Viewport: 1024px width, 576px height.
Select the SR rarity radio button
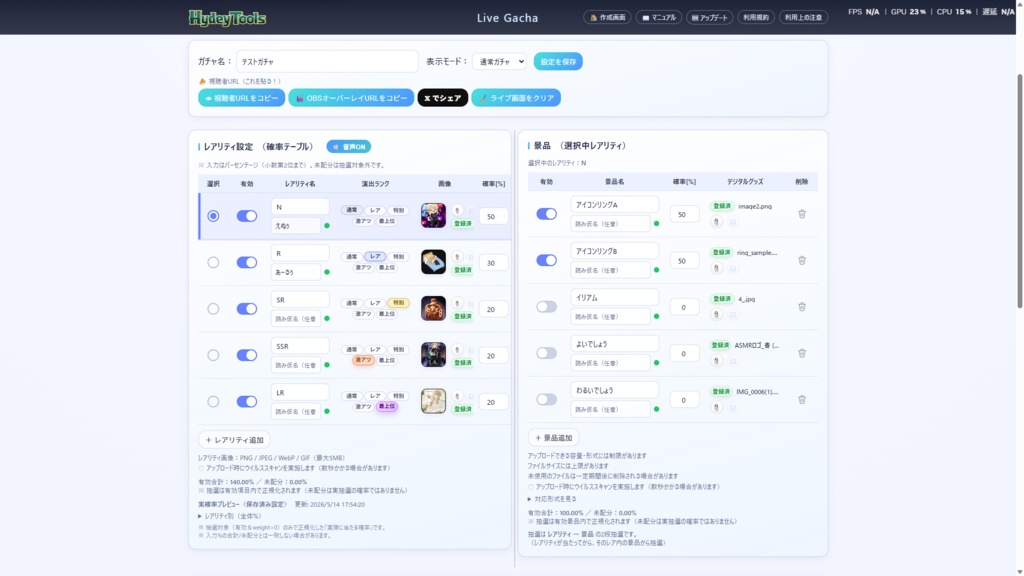pyautogui.click(x=213, y=309)
